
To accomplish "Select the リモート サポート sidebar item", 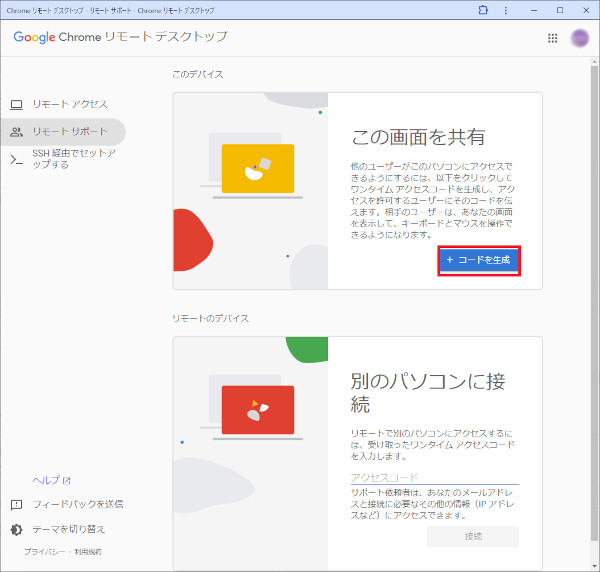I will click(63, 132).
